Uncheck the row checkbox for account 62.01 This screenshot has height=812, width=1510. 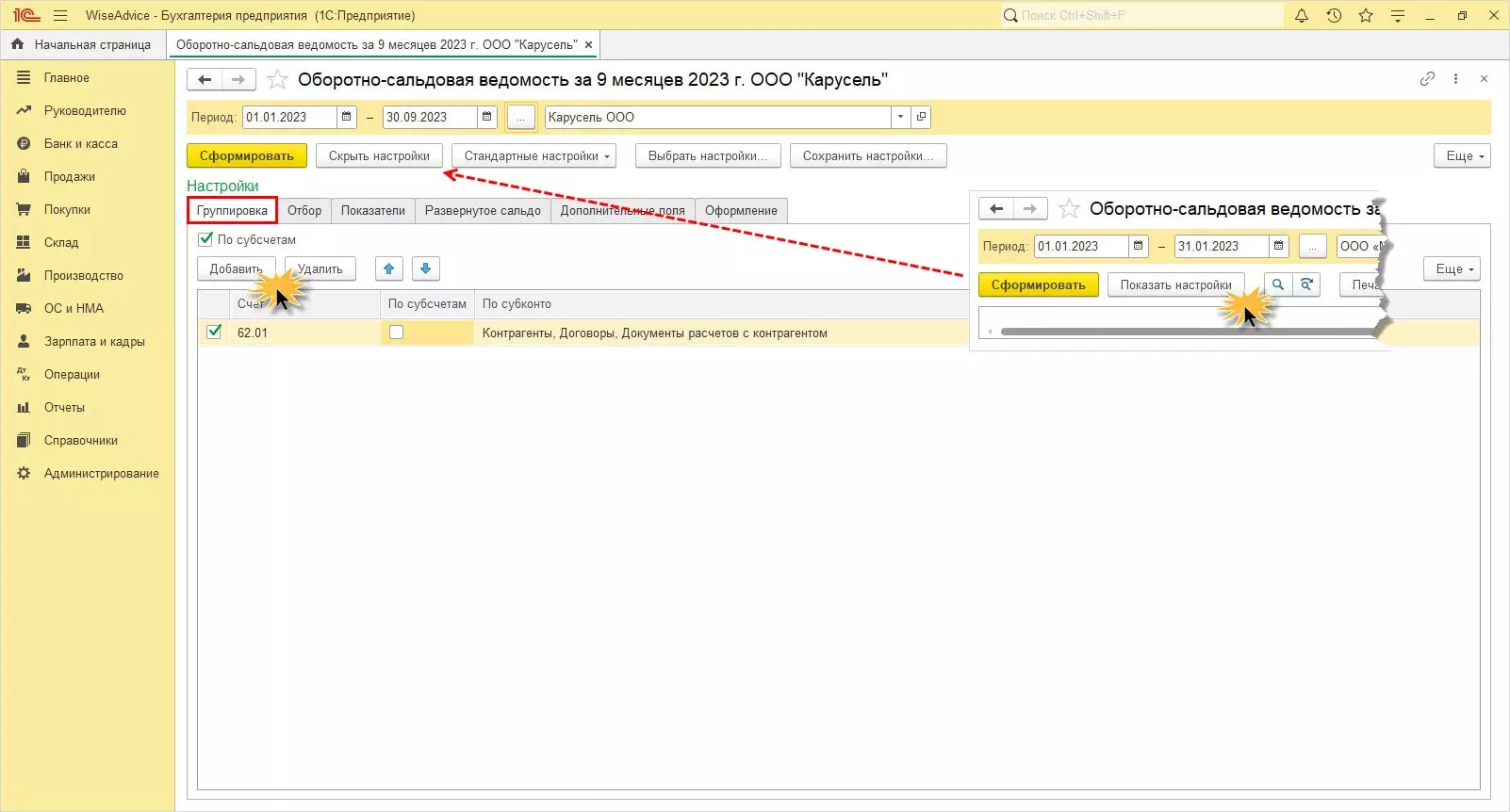214,332
